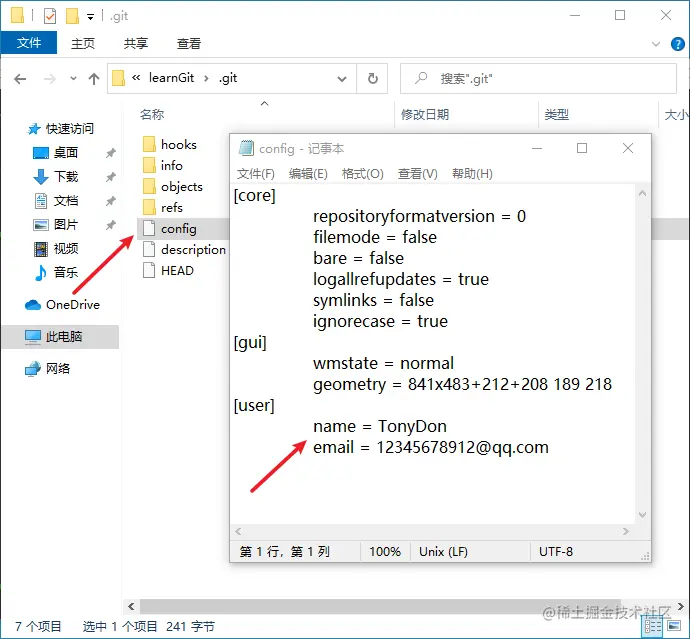Refresh the .git folder view
Viewport: 690px width, 639px height.
(372, 78)
